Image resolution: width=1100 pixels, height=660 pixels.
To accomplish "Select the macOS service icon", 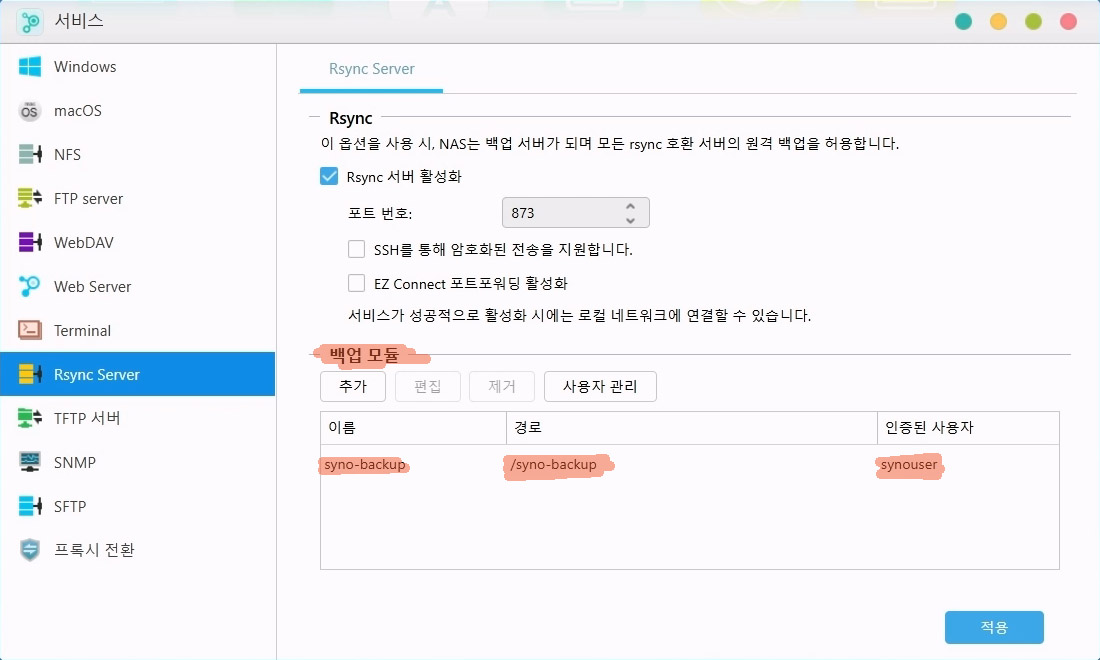I will coord(30,111).
